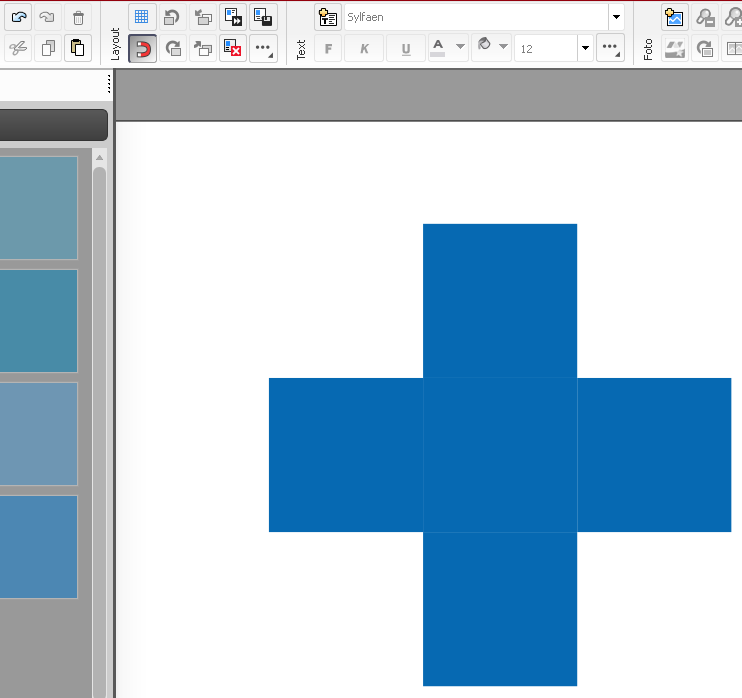
Task: Click the save layout disk icon
Action: point(263,18)
